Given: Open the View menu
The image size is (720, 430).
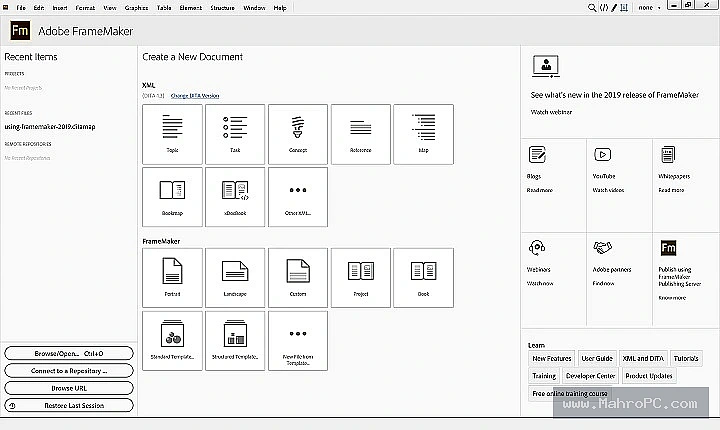Looking at the screenshot, I should pyautogui.click(x=110, y=8).
